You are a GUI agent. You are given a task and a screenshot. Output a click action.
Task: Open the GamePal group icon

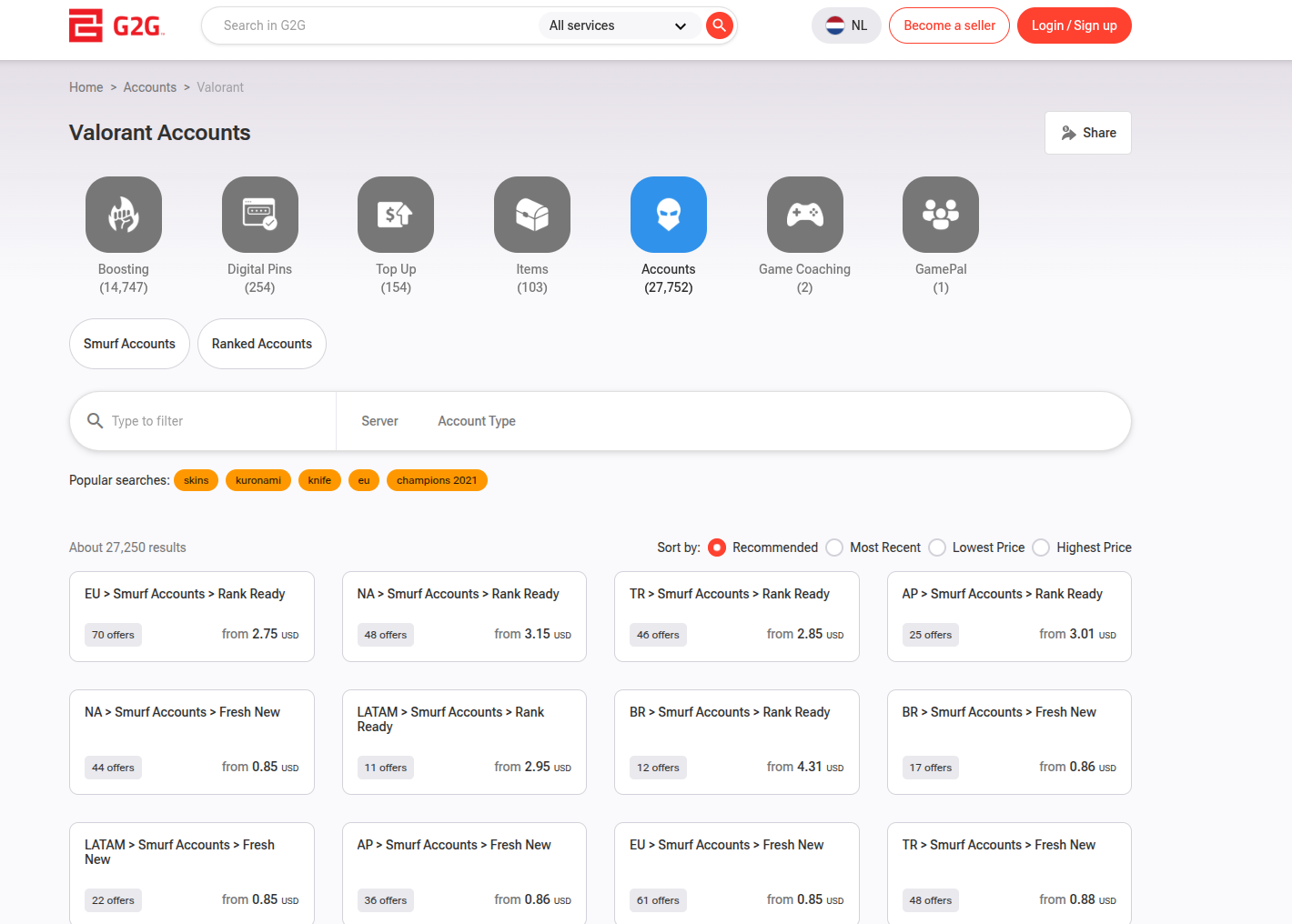[941, 215]
